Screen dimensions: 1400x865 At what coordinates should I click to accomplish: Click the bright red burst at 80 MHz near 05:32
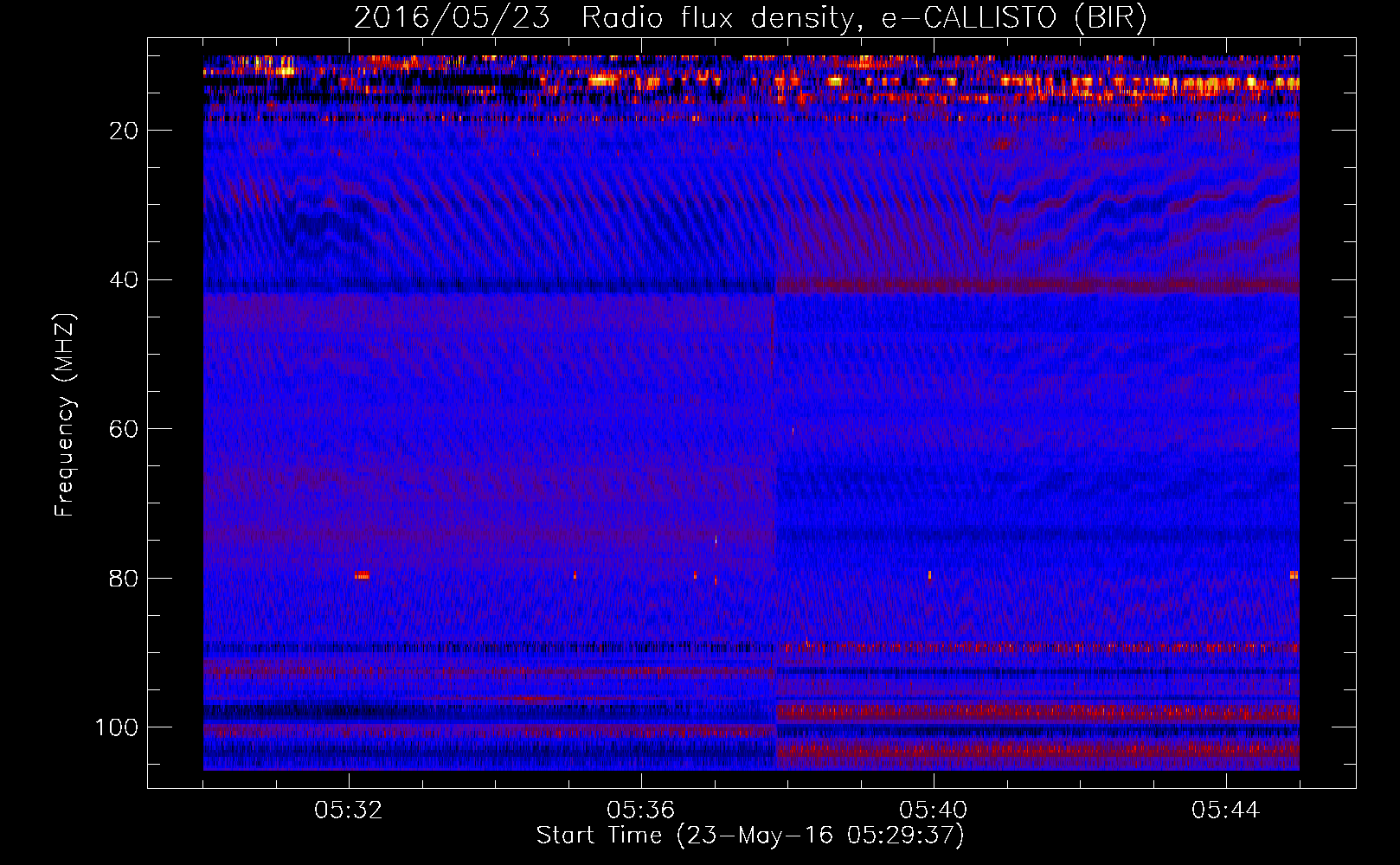[362, 575]
